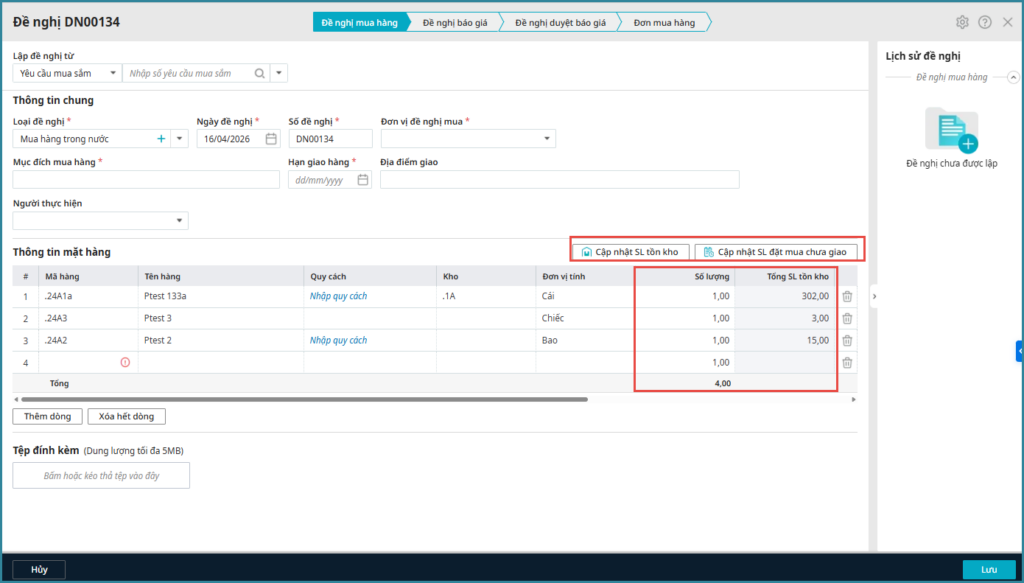Viewport: 1024px width, 583px height.
Task: Collapse the Đề nghị mua hàng history section
Action: (1013, 77)
